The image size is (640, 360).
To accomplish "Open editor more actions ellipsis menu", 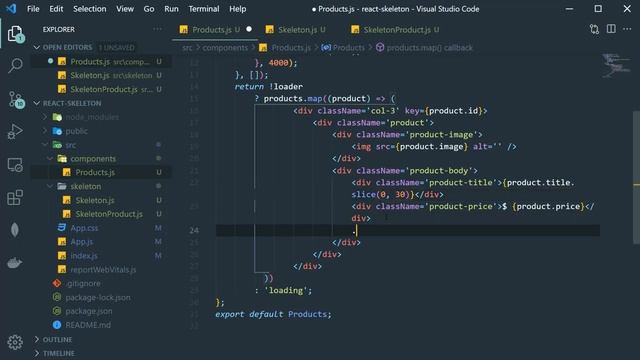I will pyautogui.click(x=627, y=29).
